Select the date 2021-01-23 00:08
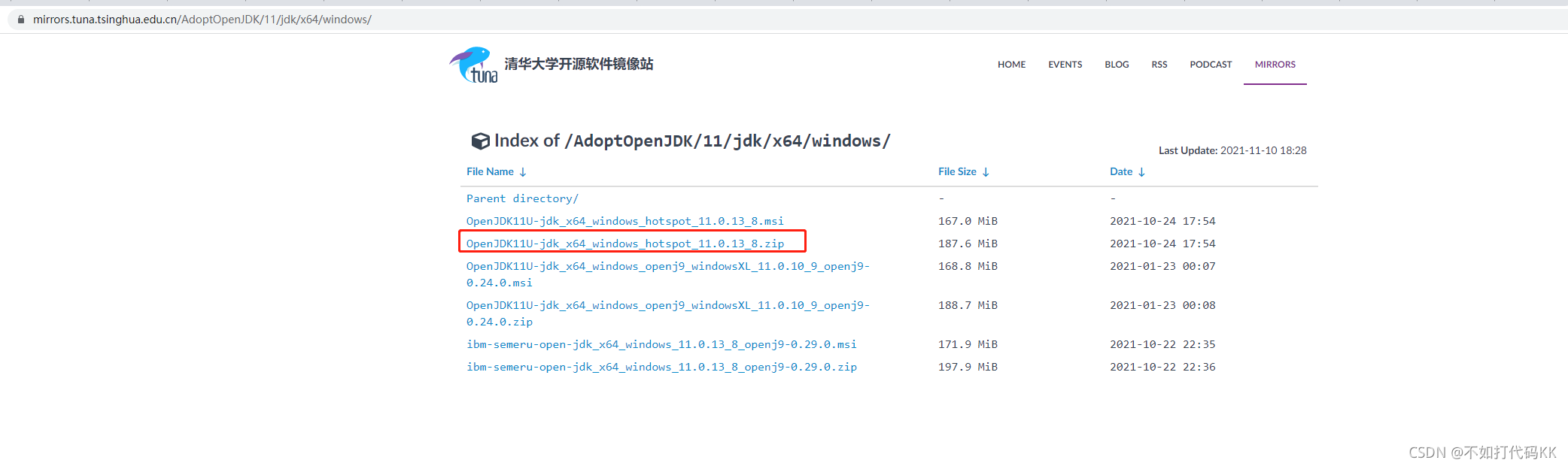This screenshot has width=1568, height=466. point(1162,305)
